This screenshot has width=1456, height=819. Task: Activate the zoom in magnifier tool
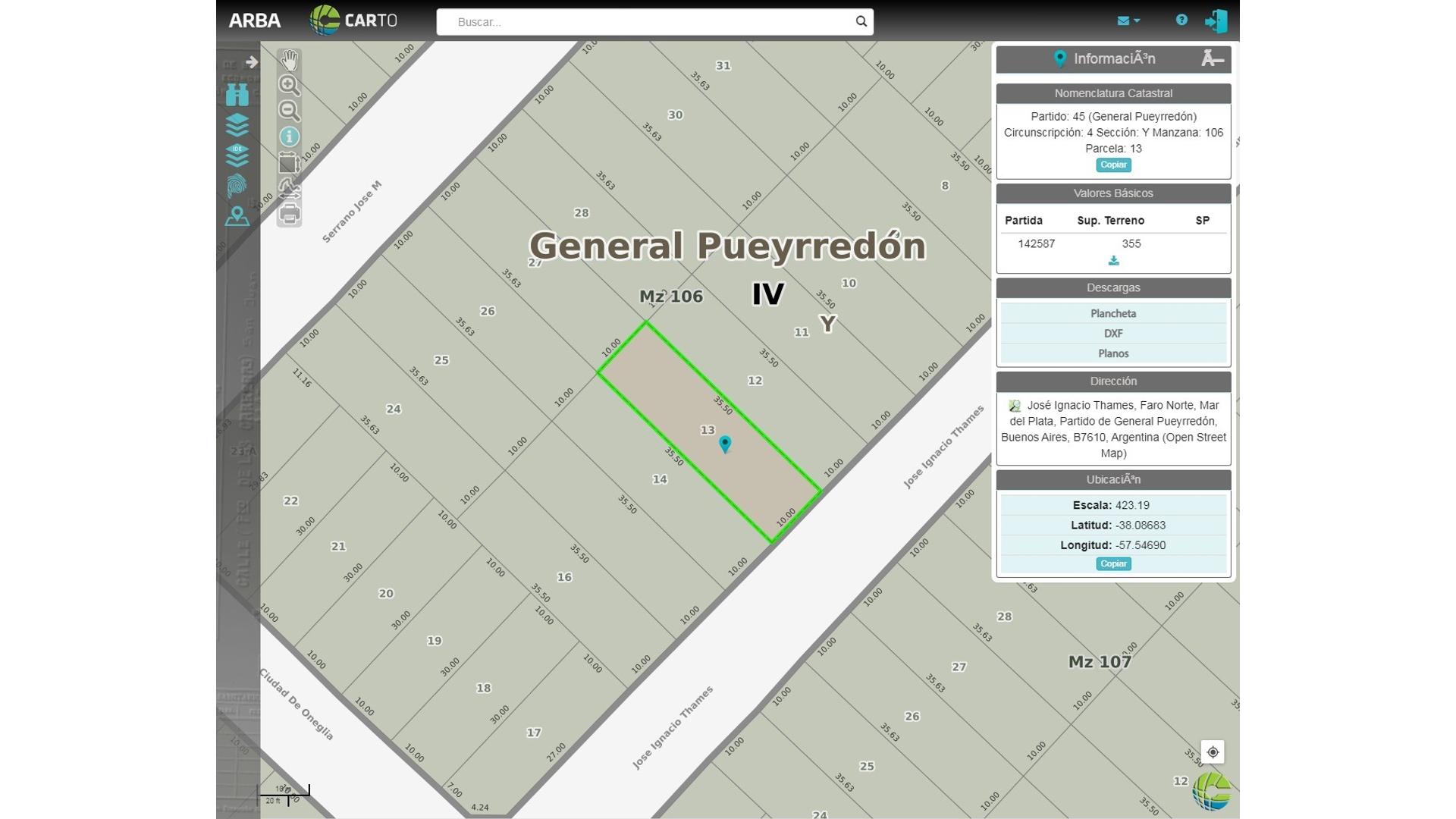(289, 85)
